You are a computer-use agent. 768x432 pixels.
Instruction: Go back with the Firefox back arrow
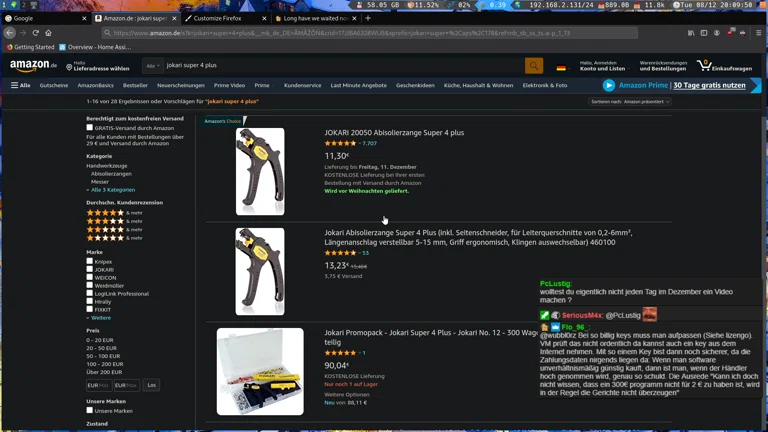10,33
